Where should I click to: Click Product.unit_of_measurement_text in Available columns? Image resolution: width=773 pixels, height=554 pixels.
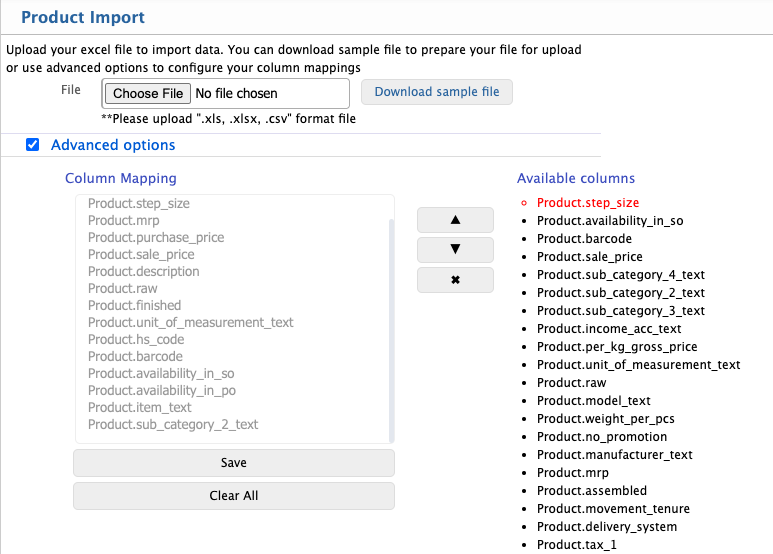pyautogui.click(x=638, y=365)
